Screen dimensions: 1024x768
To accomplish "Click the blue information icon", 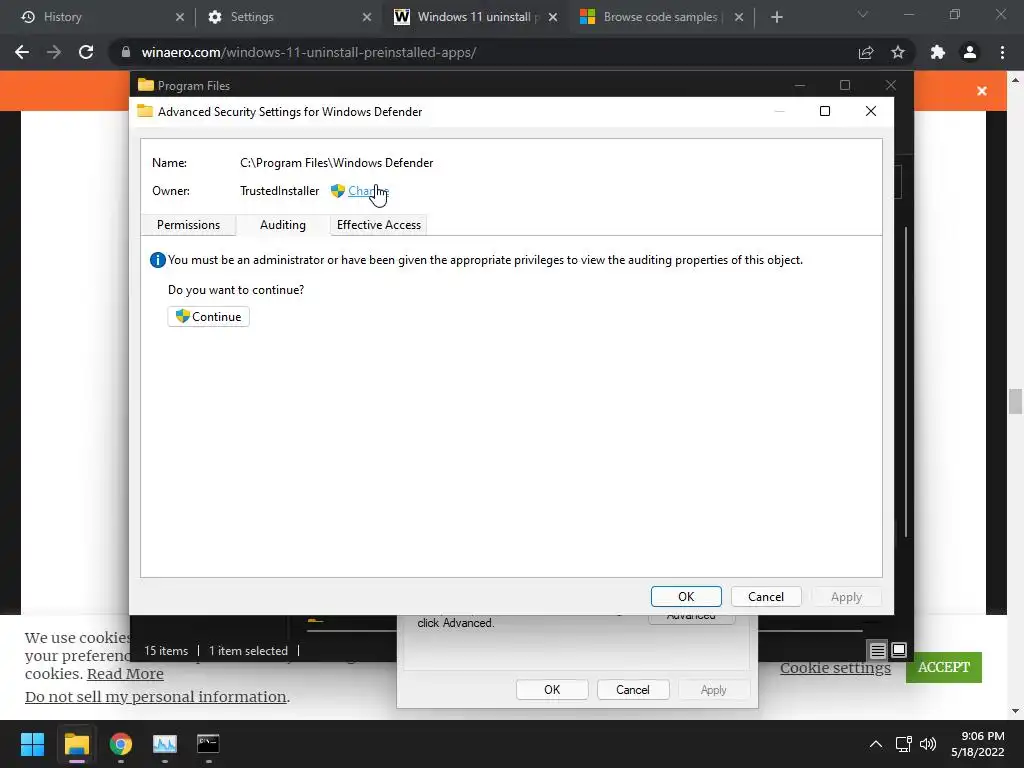I will coord(157,260).
